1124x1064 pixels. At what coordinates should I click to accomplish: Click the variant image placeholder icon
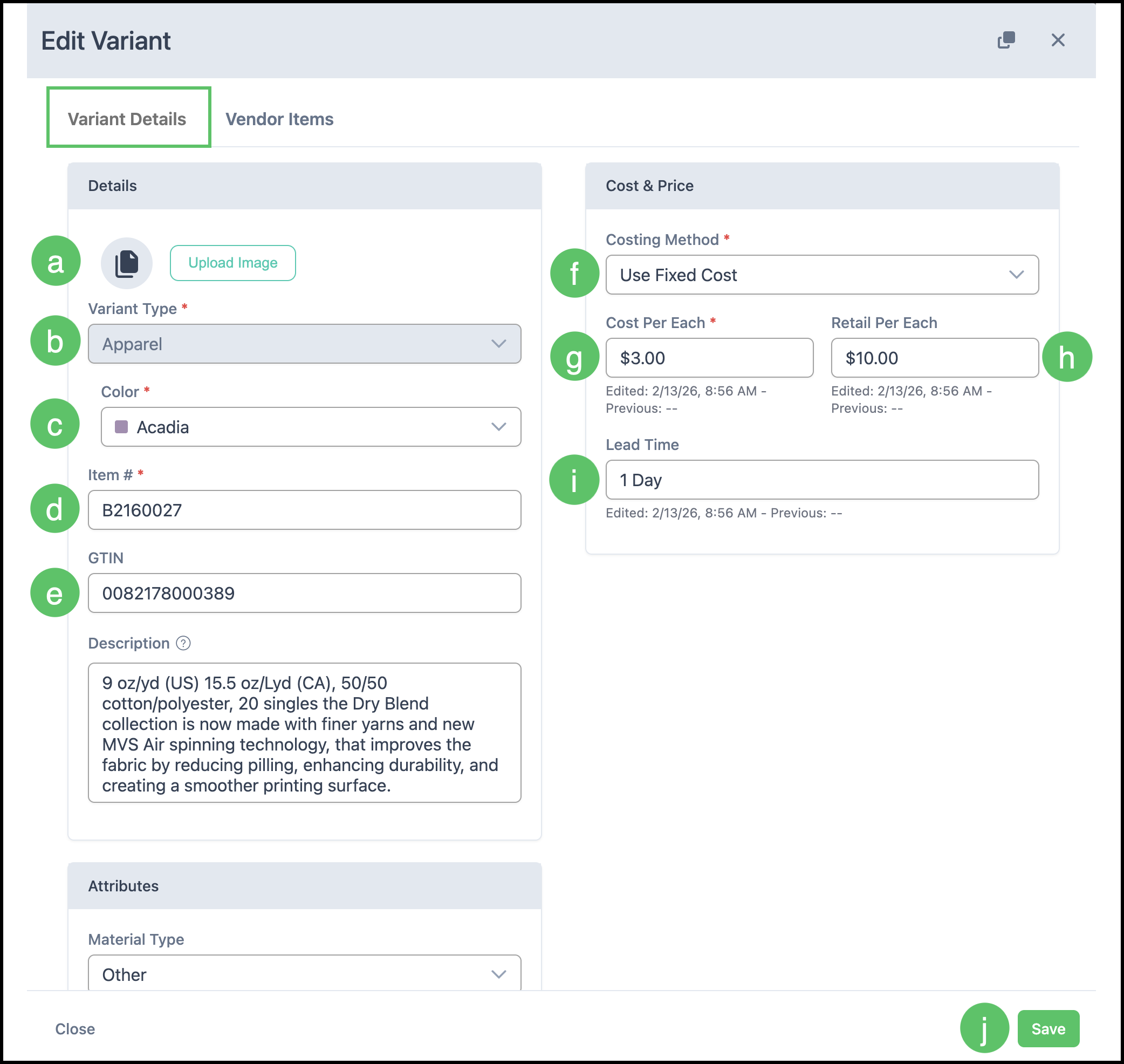tap(126, 263)
